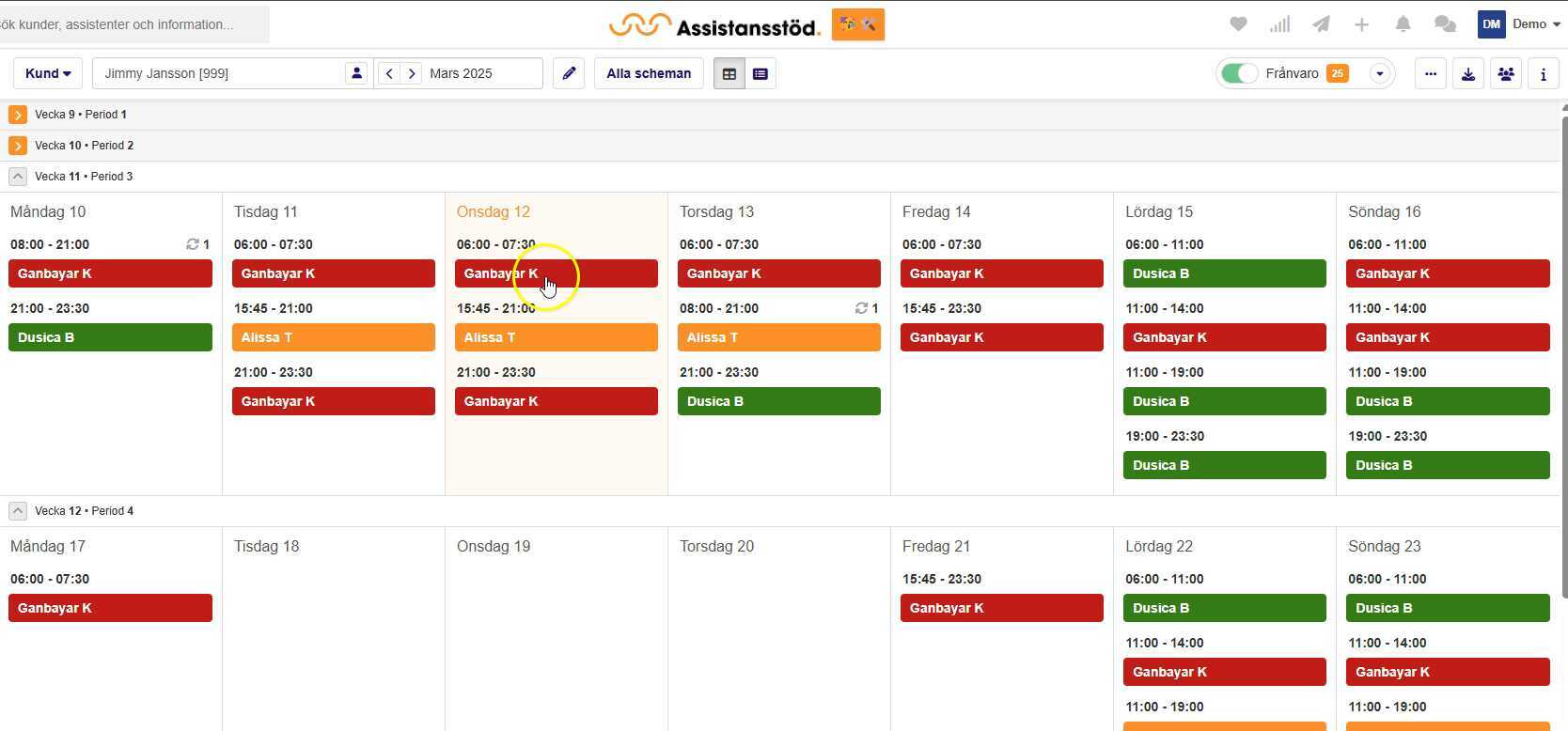Open the Demo user menu
The height and width of the screenshot is (731, 1568).
[1519, 24]
